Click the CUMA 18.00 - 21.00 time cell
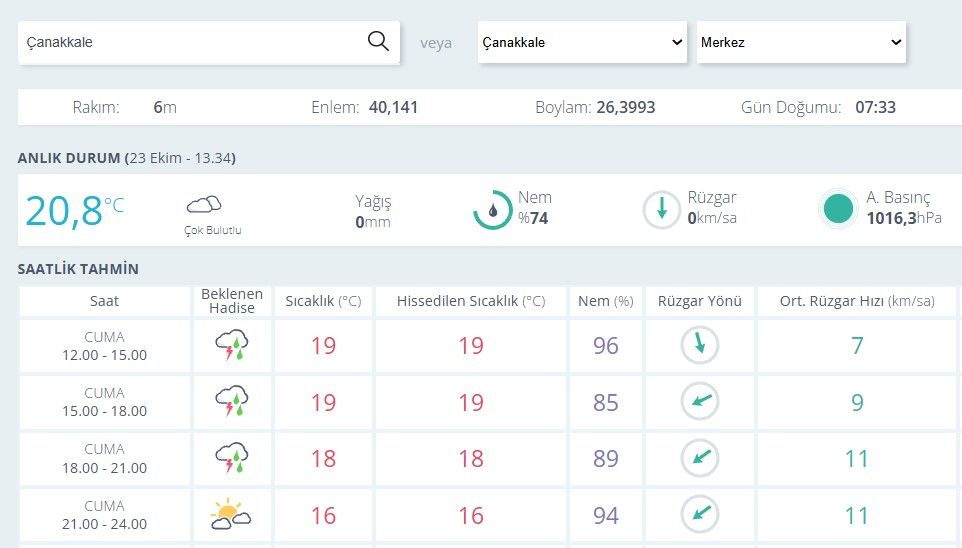Viewport: 962px width, 548px height. tap(104, 458)
